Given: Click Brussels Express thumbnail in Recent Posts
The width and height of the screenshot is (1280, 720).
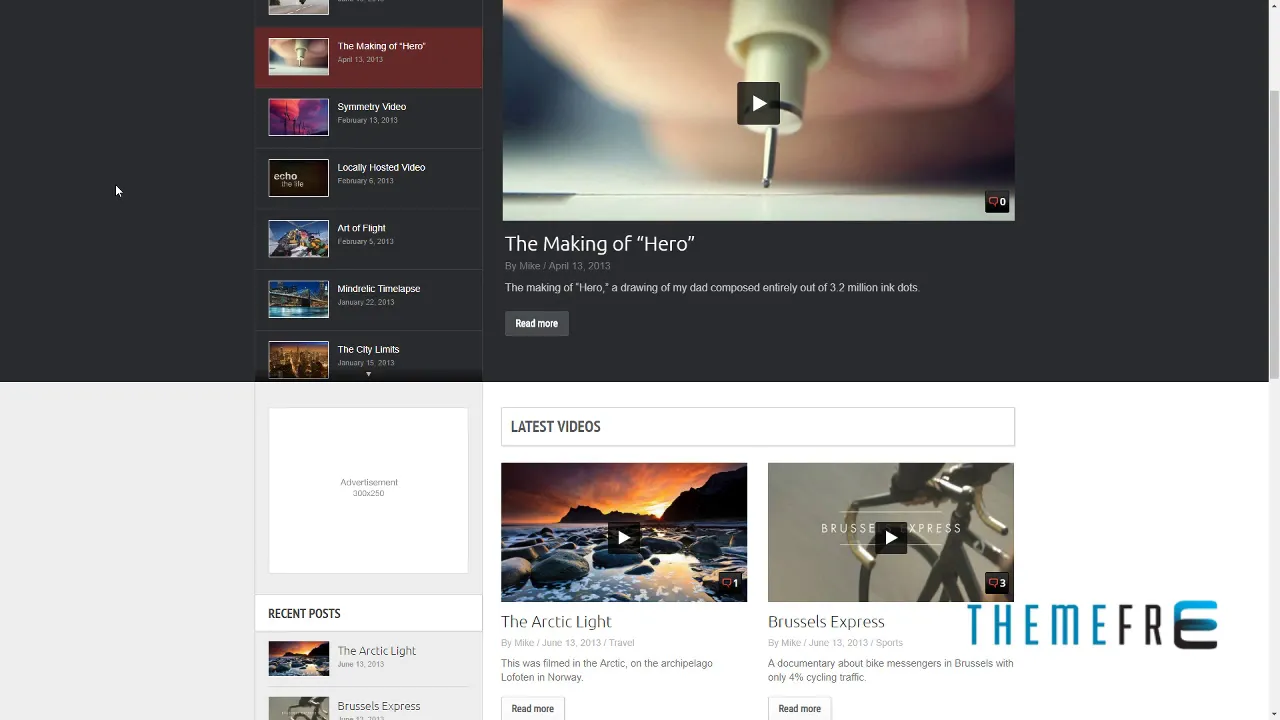Looking at the screenshot, I should [298, 708].
